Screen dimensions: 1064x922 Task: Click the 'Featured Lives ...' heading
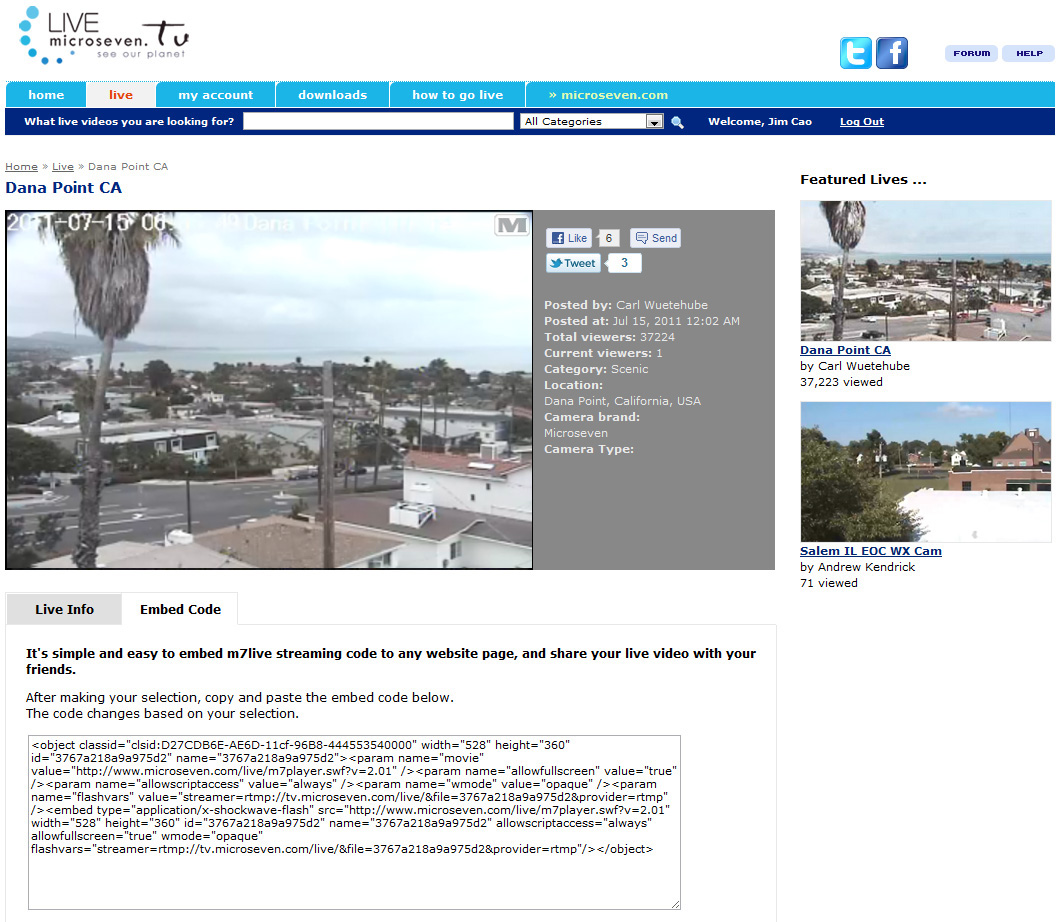[863, 180]
